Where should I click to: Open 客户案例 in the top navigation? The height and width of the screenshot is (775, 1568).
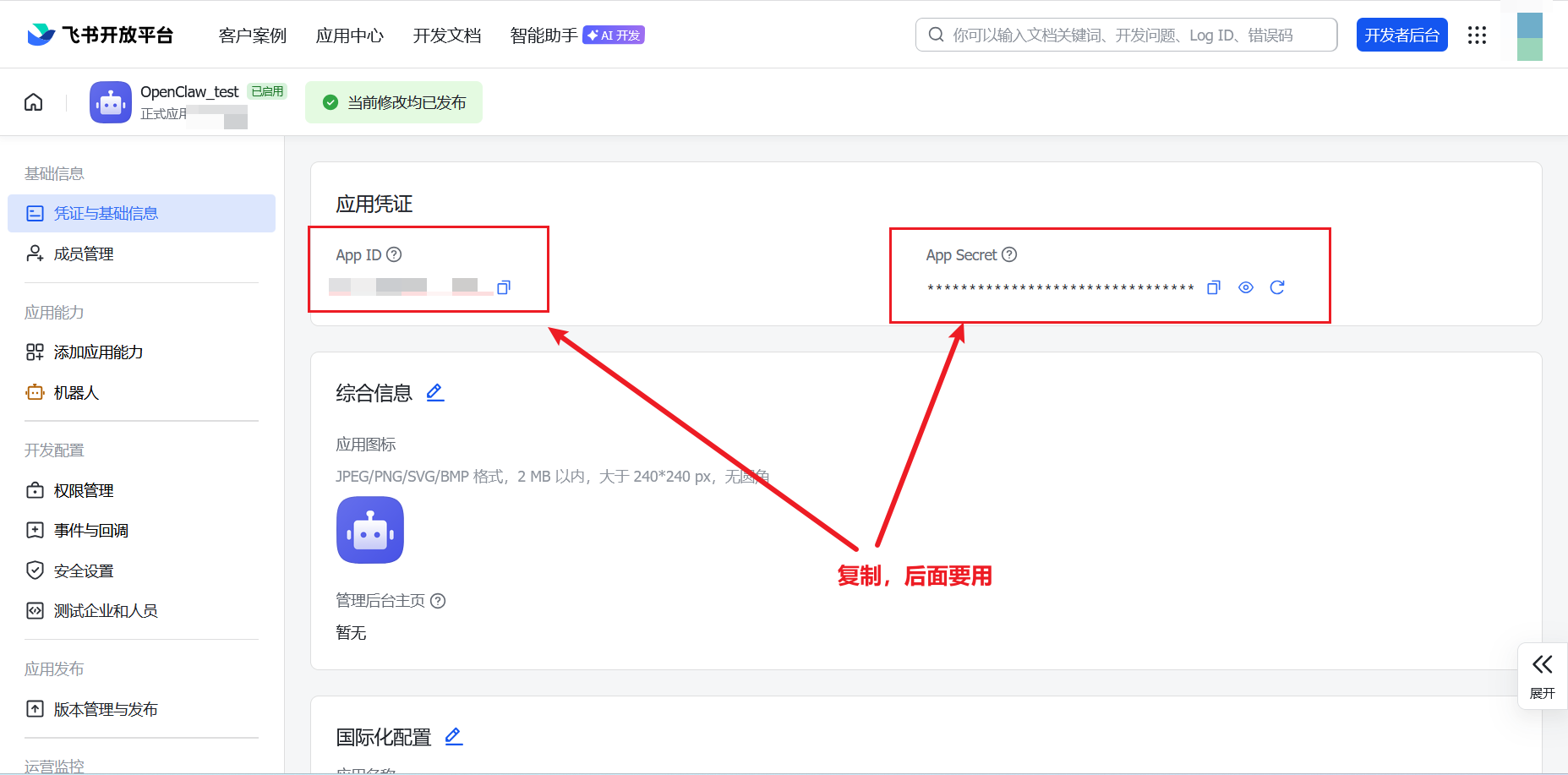252,35
